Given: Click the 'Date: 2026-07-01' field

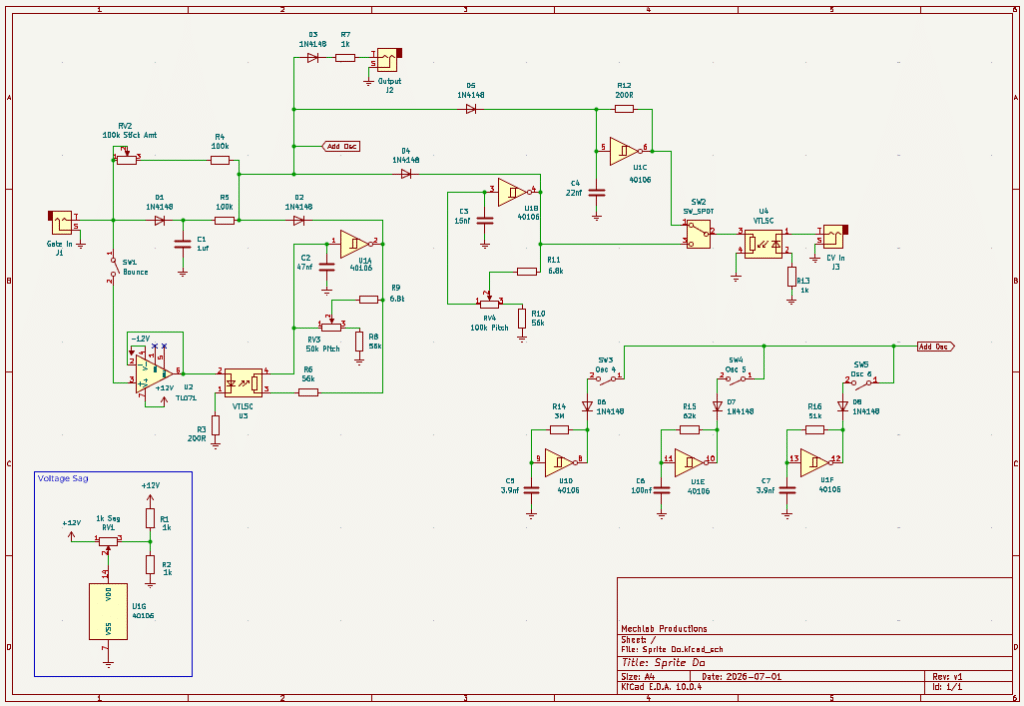Looking at the screenshot, I should [741, 677].
